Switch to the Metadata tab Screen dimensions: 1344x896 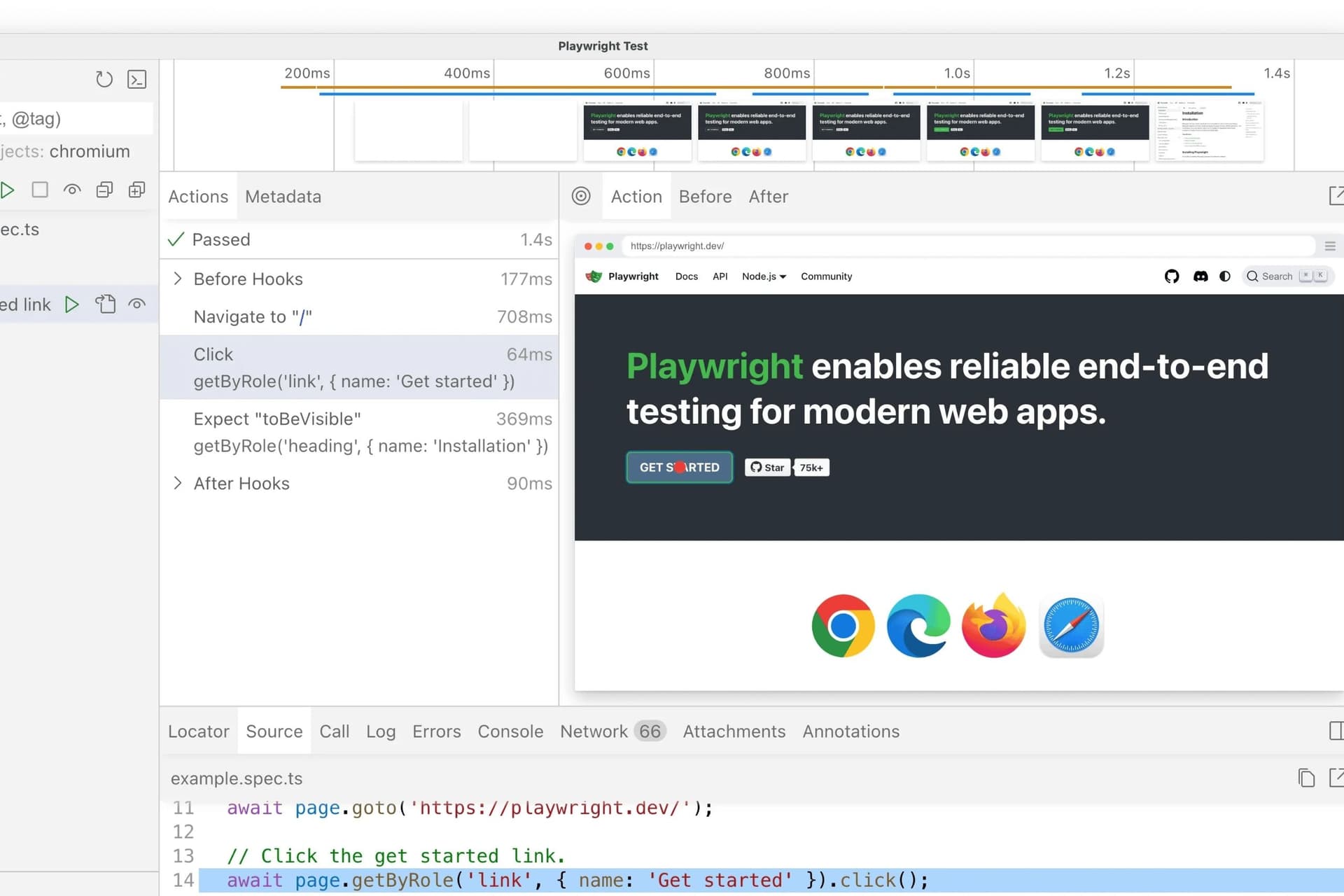(283, 197)
